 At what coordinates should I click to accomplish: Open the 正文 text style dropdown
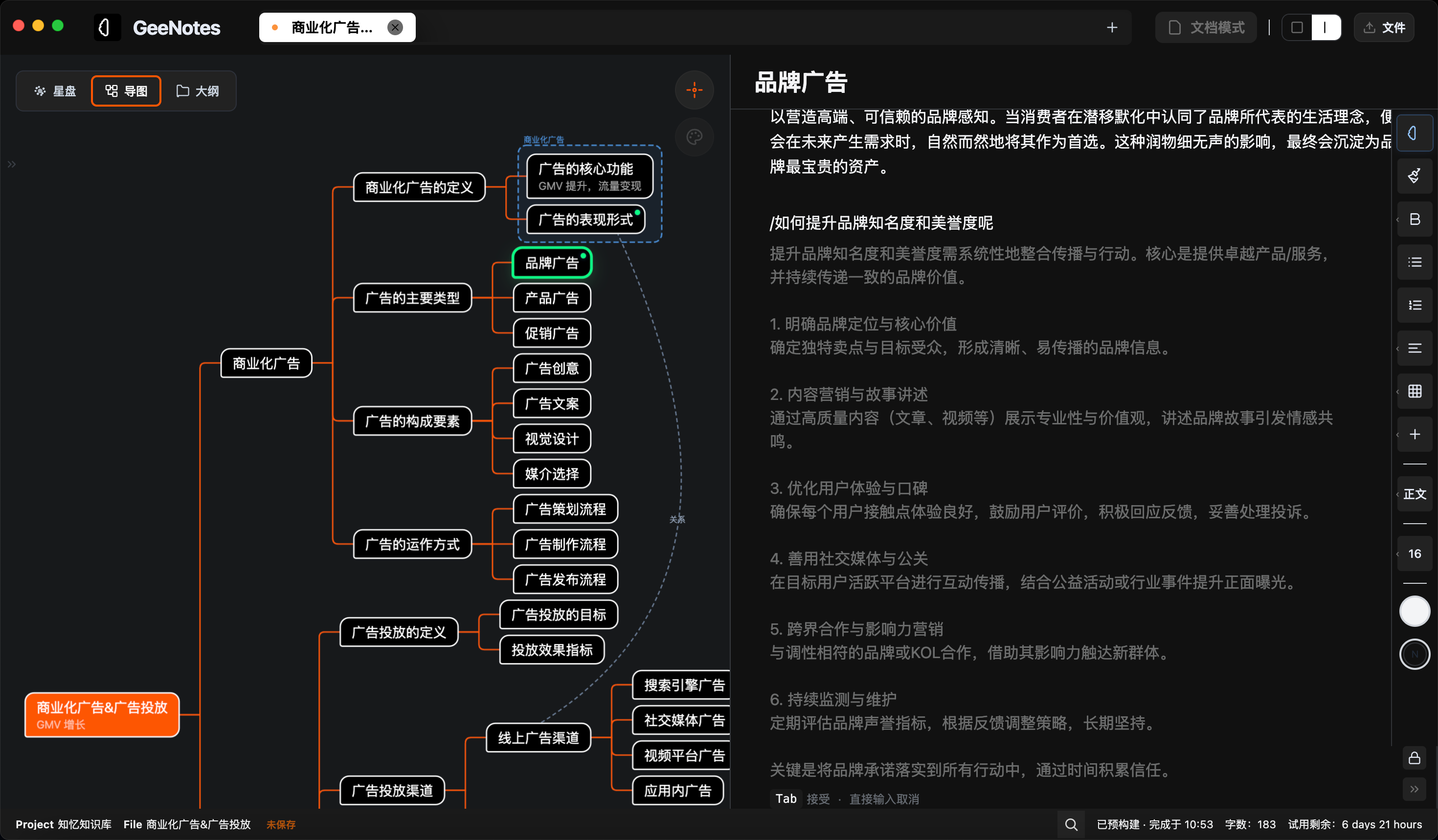coord(1415,494)
